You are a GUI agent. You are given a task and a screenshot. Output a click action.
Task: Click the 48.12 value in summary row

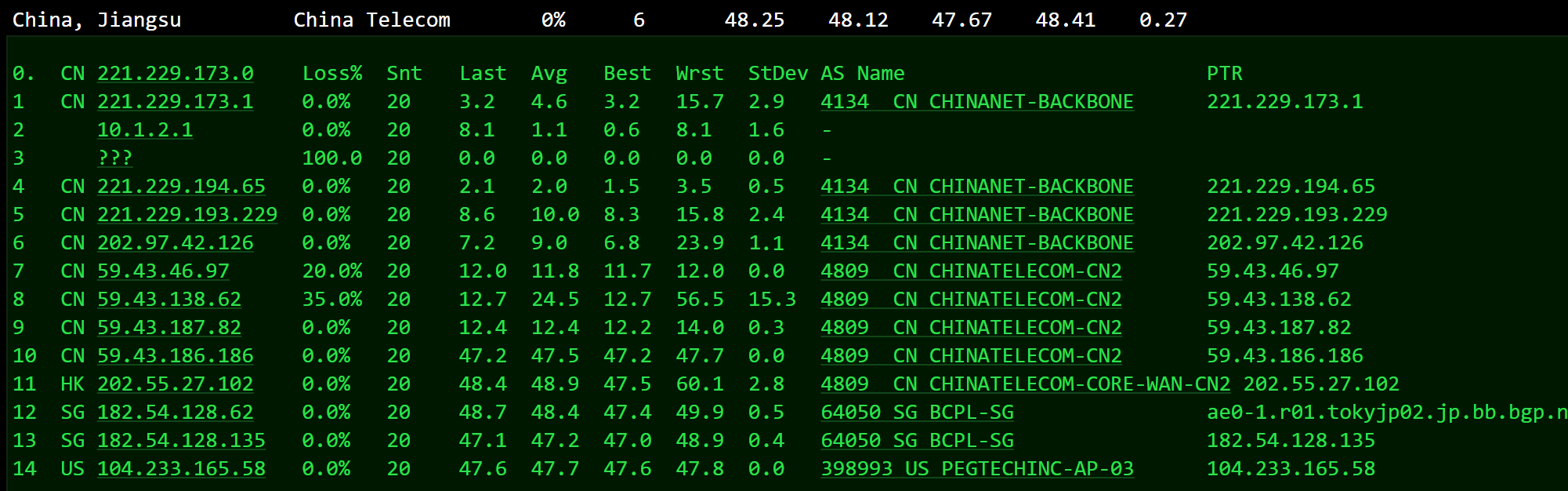point(859,20)
